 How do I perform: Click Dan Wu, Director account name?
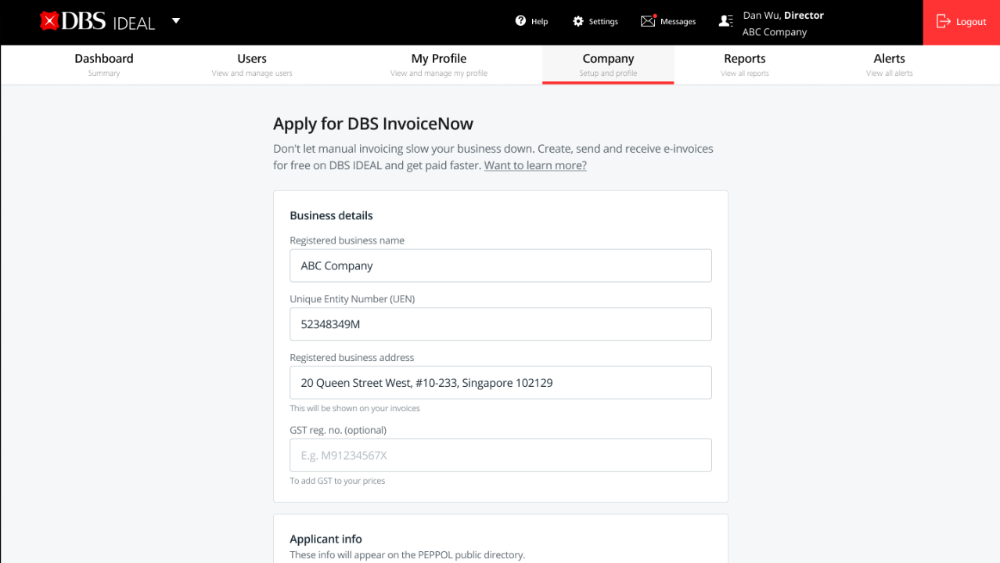783,15
